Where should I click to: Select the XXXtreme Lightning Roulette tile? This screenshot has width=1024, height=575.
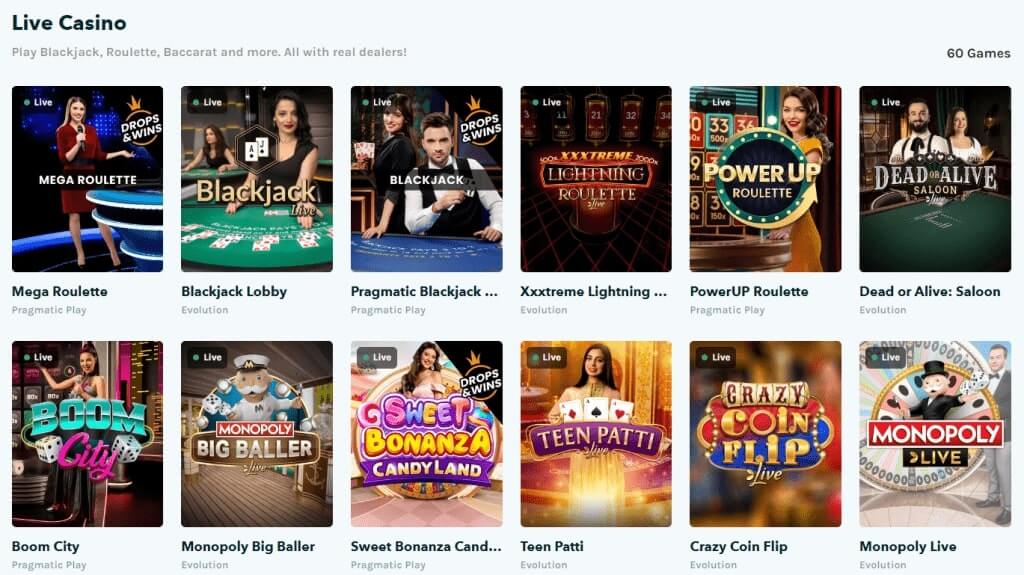point(596,179)
